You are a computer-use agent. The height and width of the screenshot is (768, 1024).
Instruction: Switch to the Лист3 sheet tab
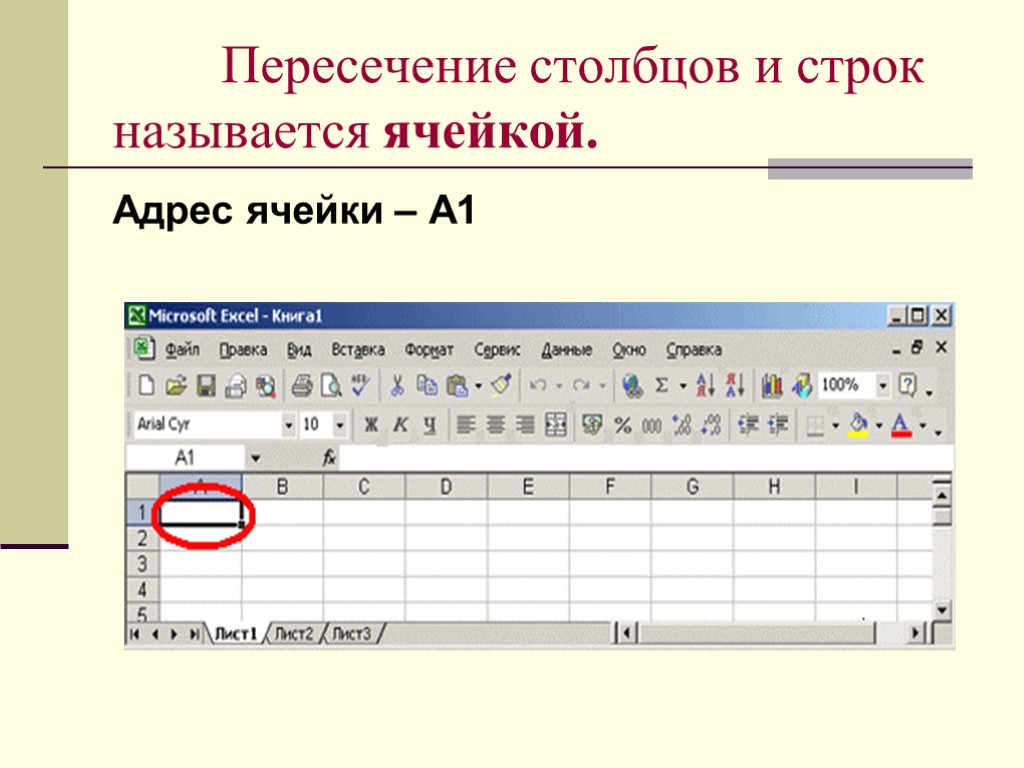[351, 633]
